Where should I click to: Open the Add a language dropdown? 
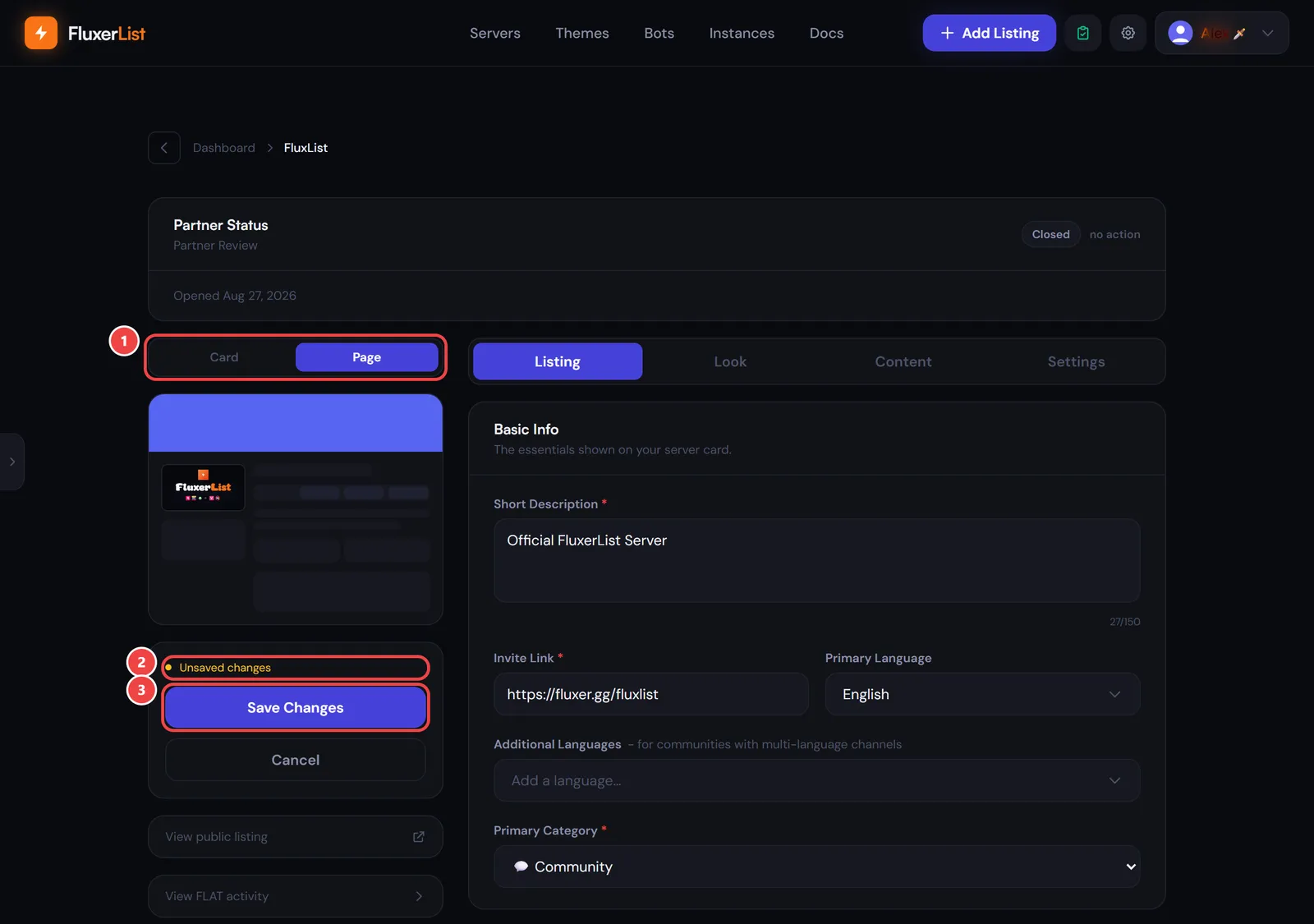pos(816,780)
